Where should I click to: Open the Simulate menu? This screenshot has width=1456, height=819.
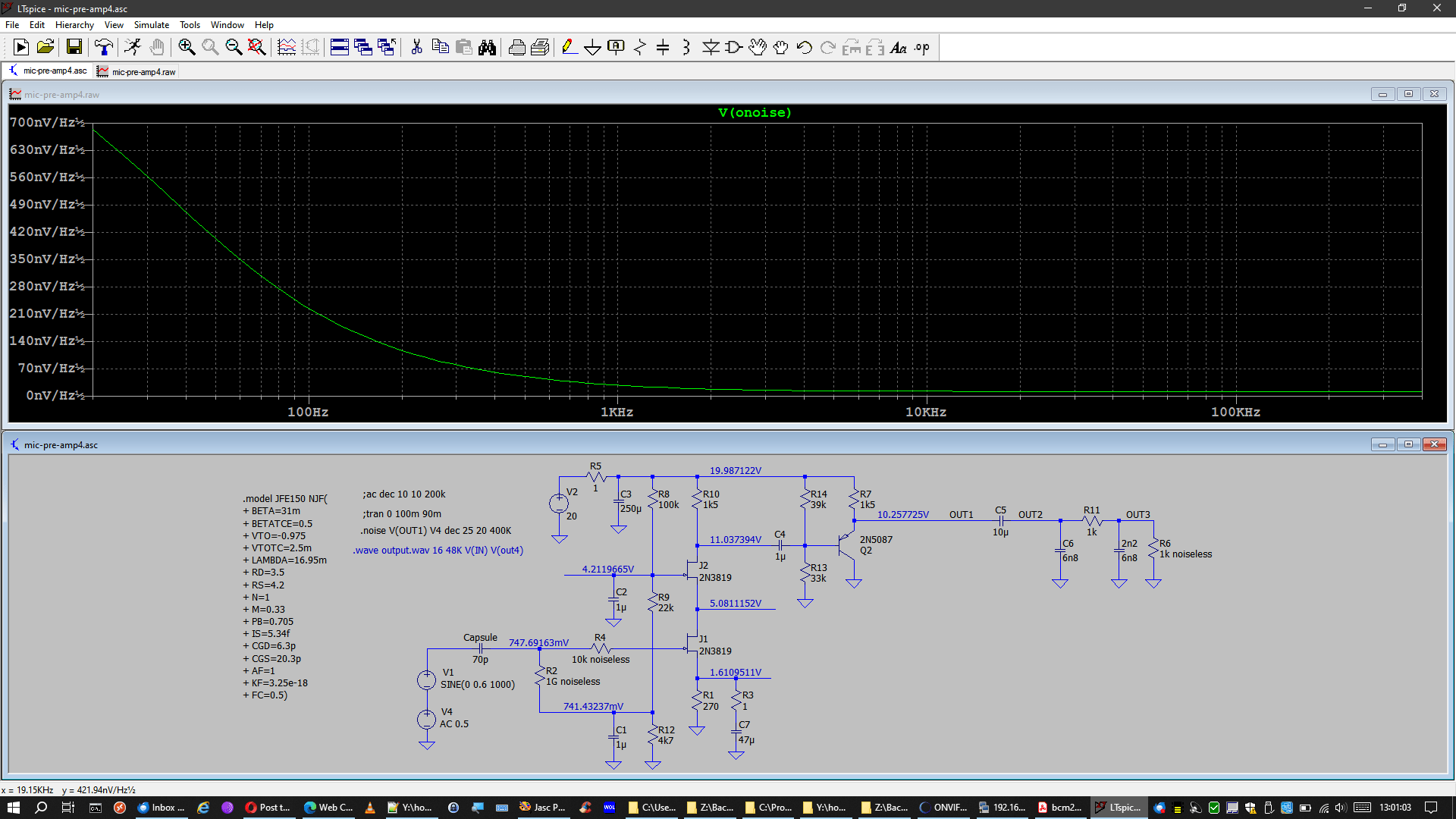pos(152,25)
